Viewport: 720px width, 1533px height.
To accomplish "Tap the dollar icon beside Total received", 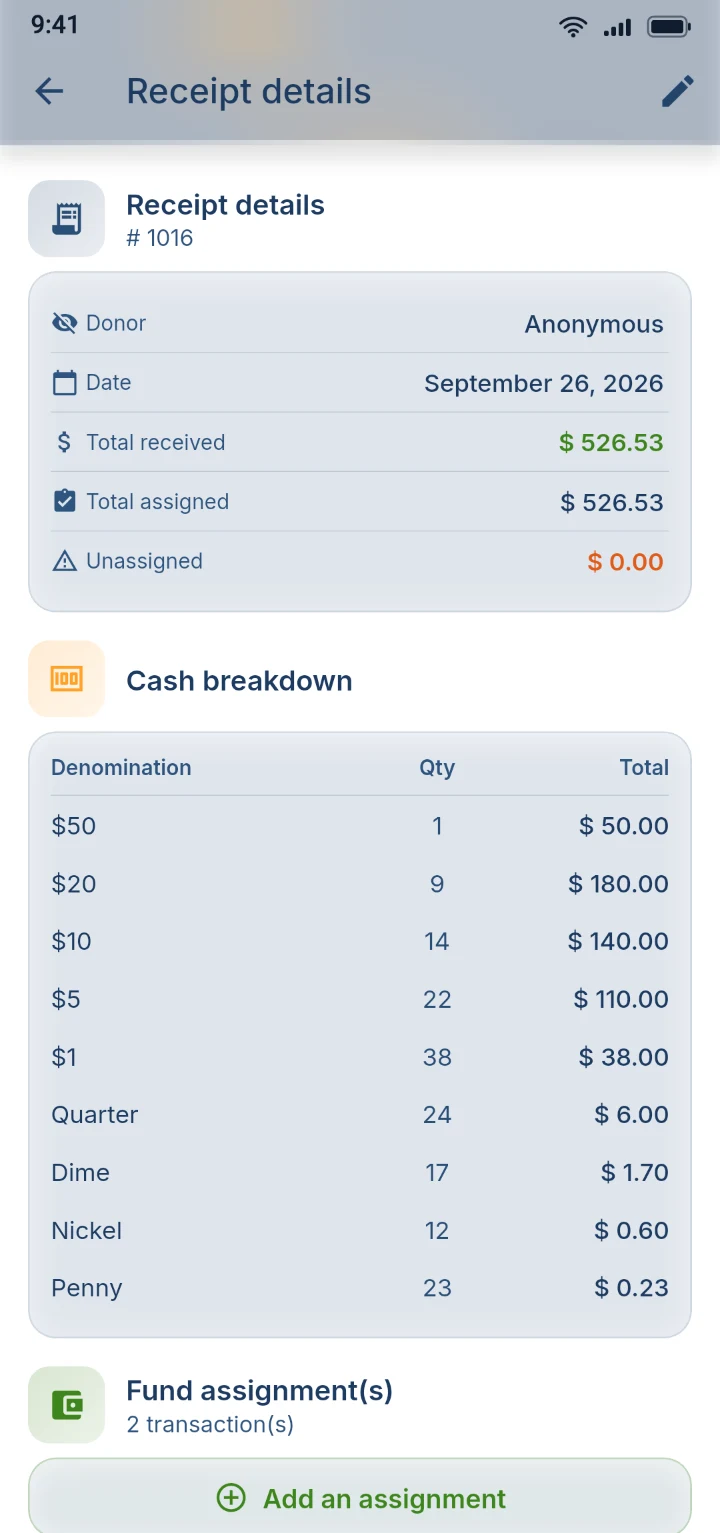I will [64, 442].
